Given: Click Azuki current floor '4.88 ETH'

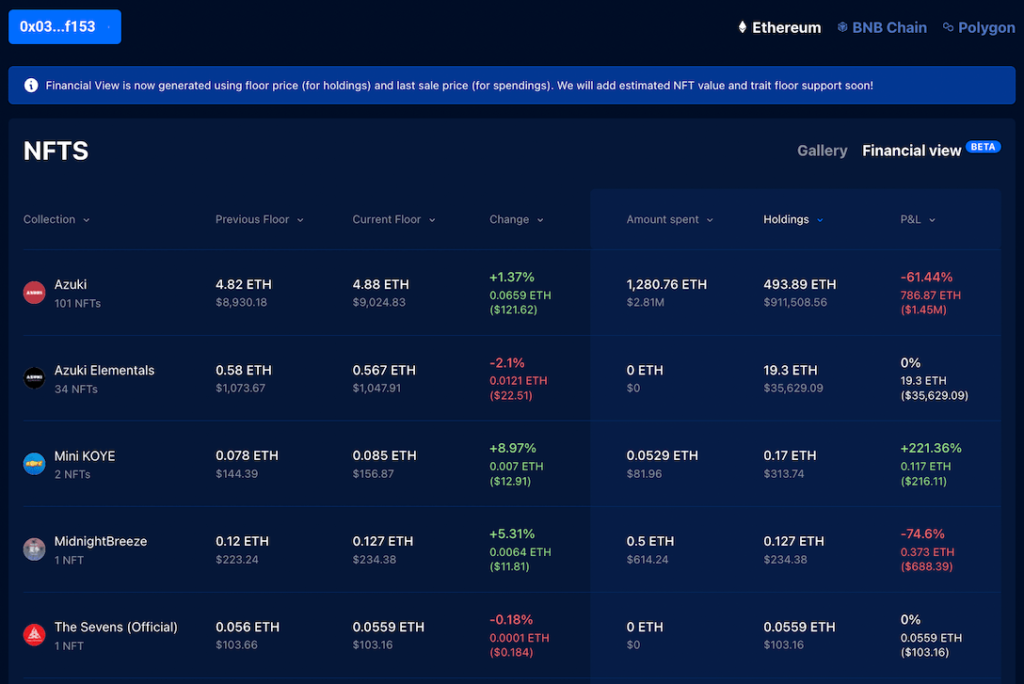Looking at the screenshot, I should (x=381, y=284).
